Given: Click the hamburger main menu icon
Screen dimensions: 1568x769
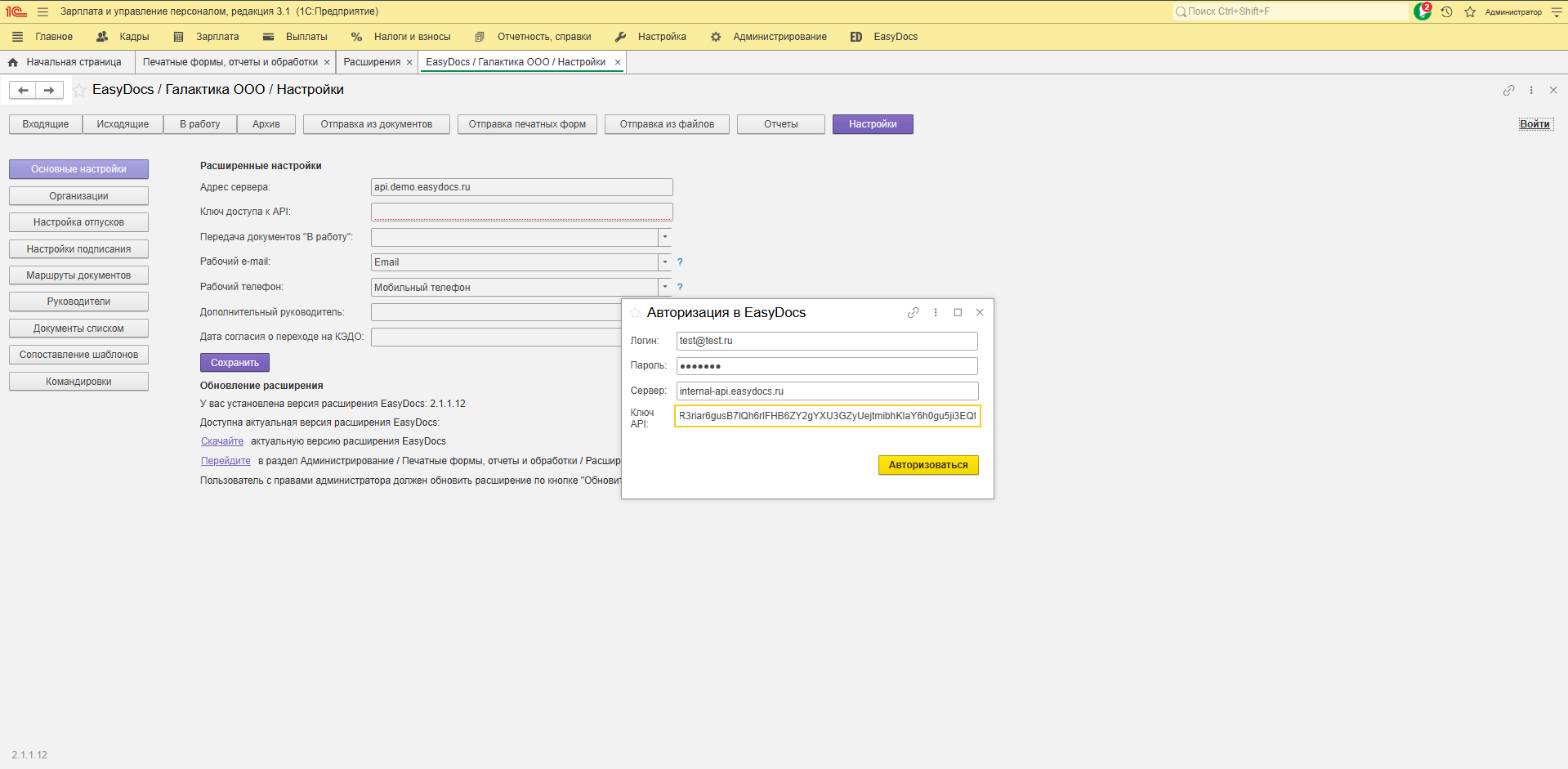Looking at the screenshot, I should point(42,11).
